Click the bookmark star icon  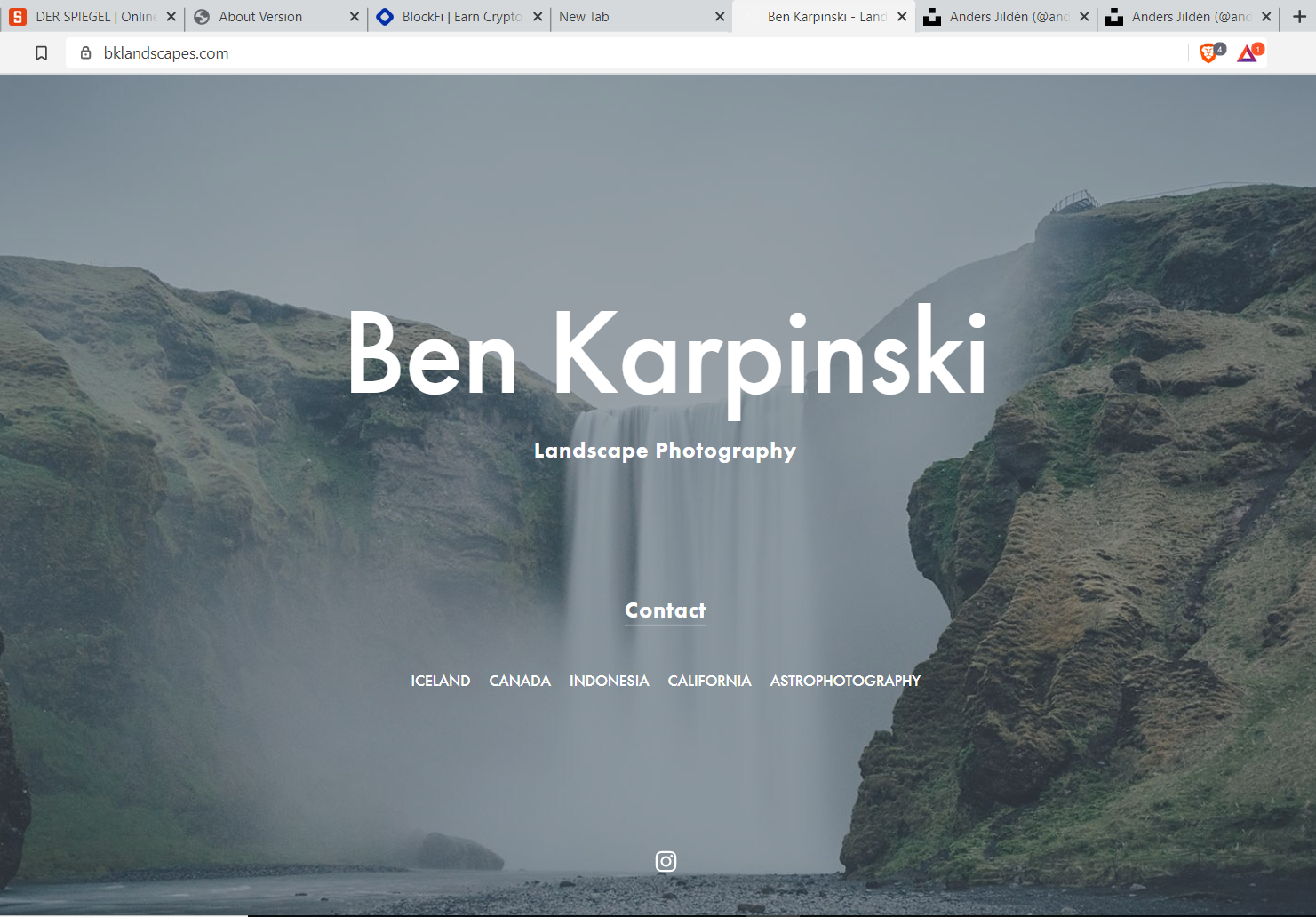41,52
